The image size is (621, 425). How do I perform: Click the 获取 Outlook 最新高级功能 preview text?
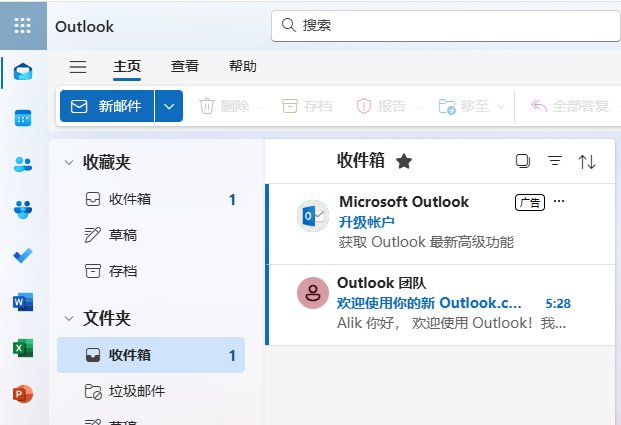tap(426, 242)
